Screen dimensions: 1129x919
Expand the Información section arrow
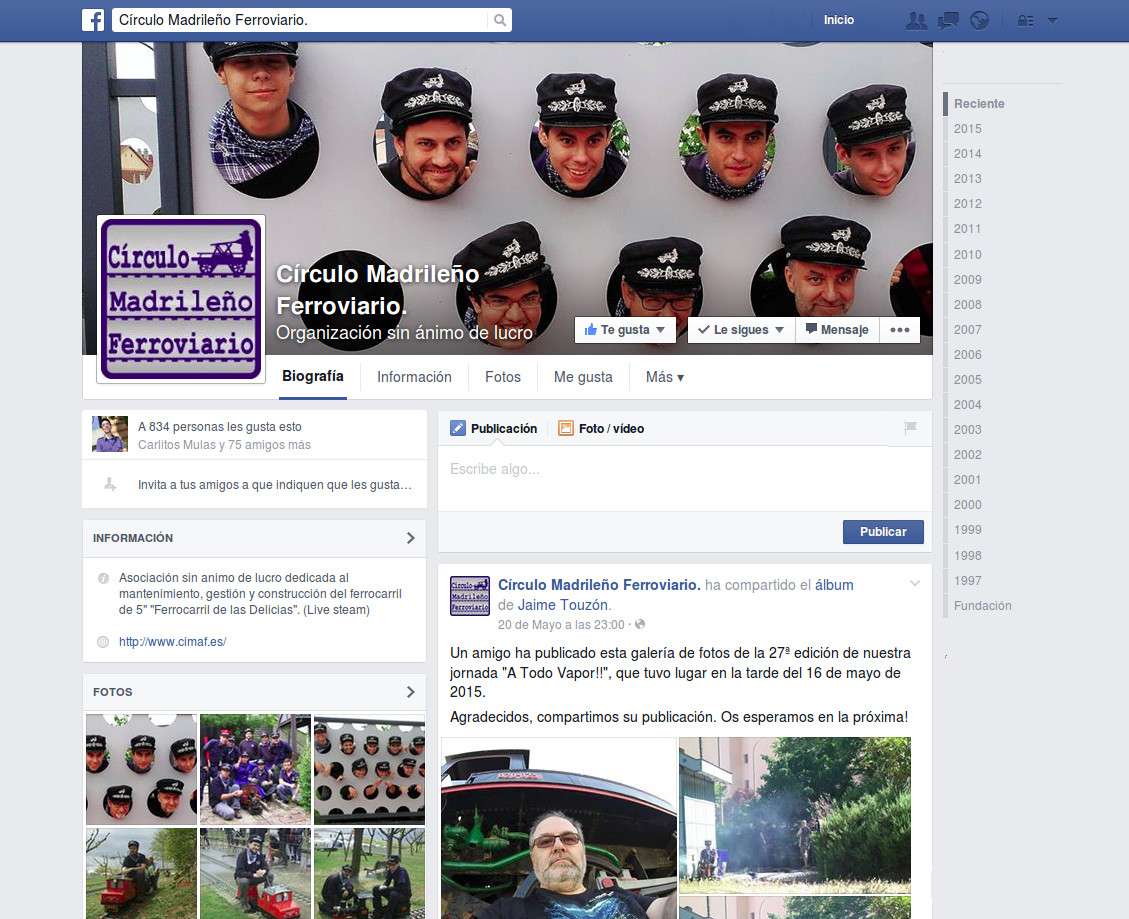(410, 538)
